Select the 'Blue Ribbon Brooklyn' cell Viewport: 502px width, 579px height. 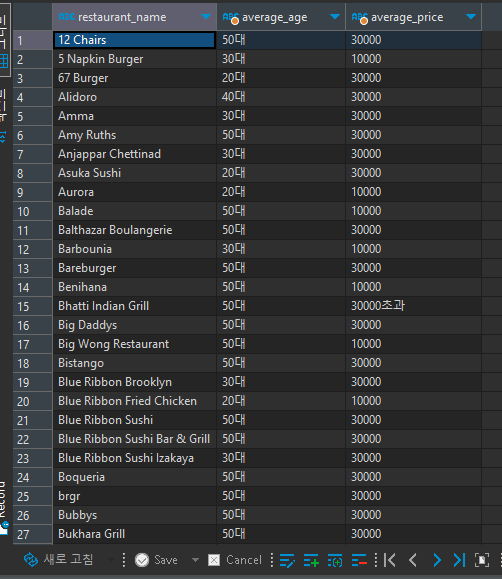pyautogui.click(x=134, y=382)
